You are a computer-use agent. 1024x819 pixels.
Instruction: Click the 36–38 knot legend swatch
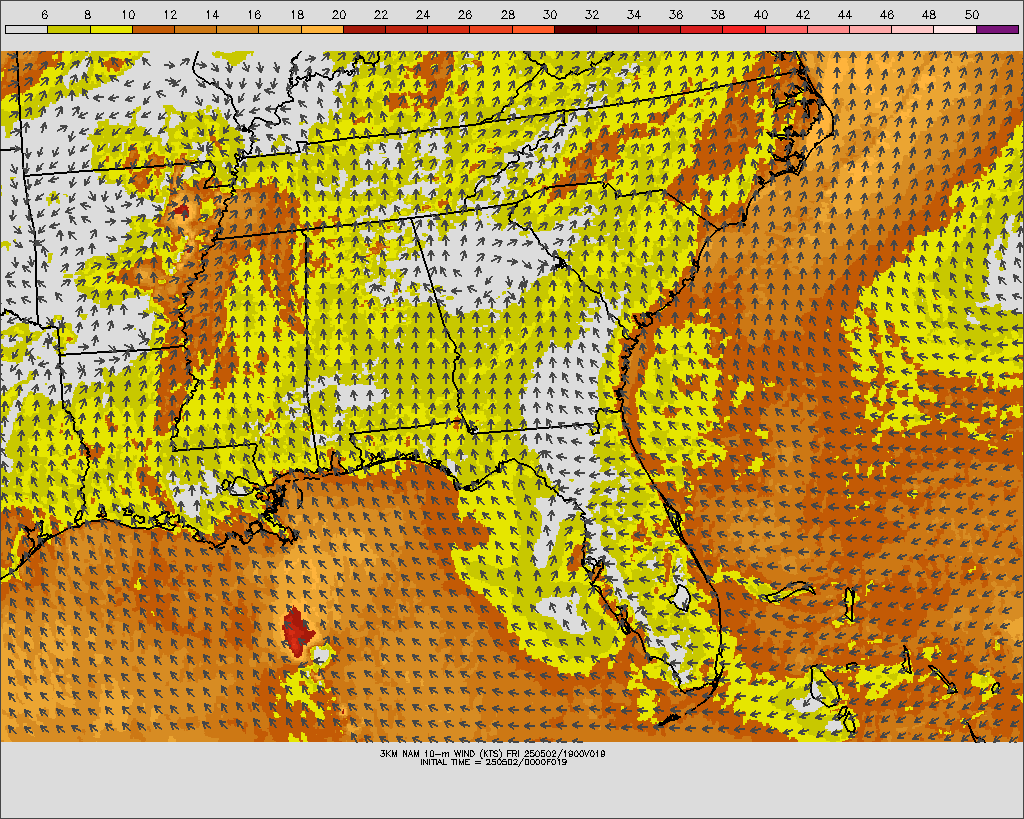click(702, 29)
